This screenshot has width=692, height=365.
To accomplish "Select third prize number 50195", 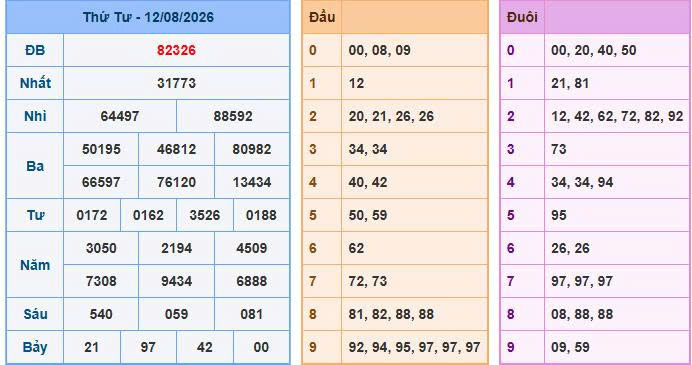I will tap(101, 149).
